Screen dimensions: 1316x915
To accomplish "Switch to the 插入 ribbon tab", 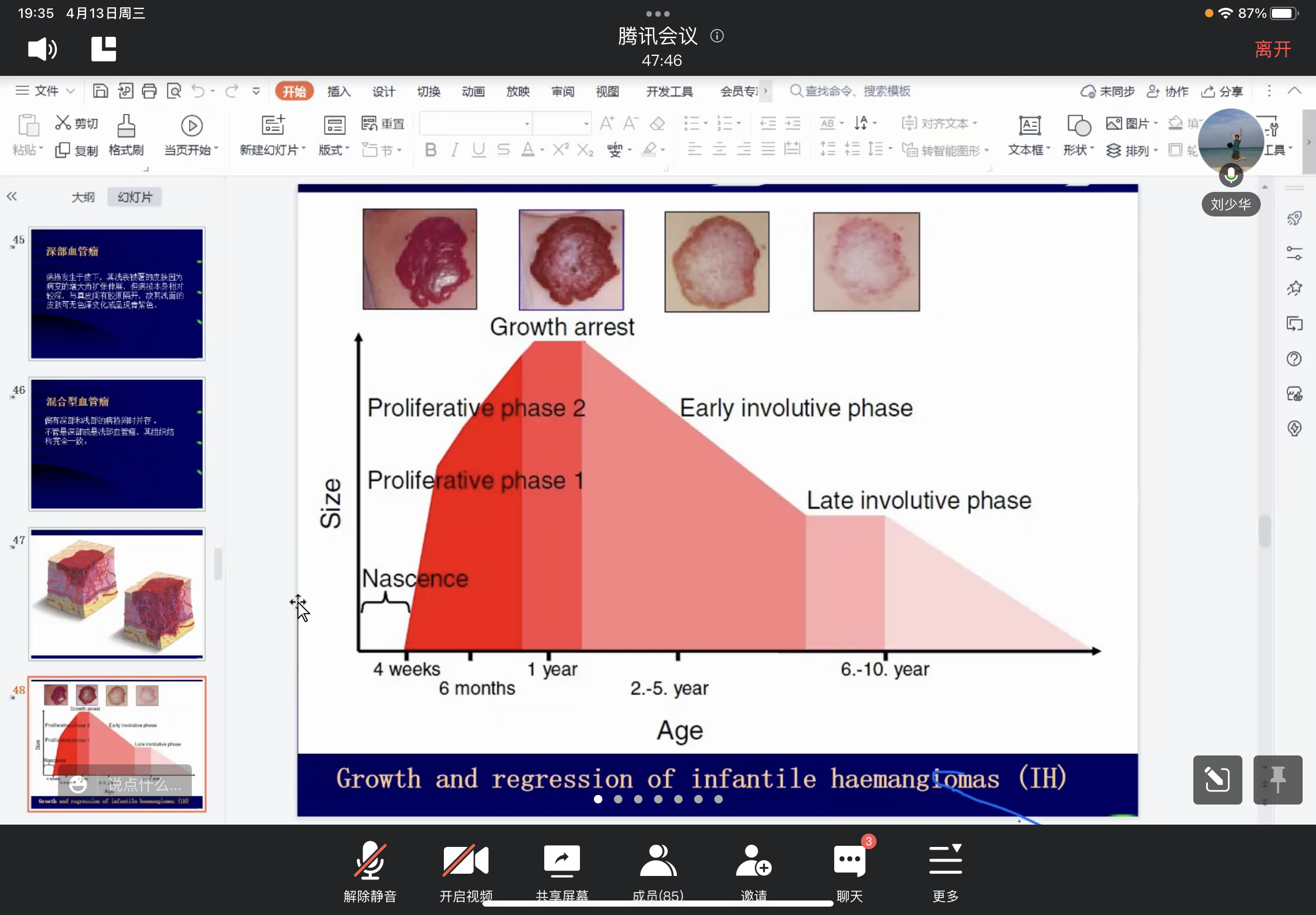I will pos(338,92).
